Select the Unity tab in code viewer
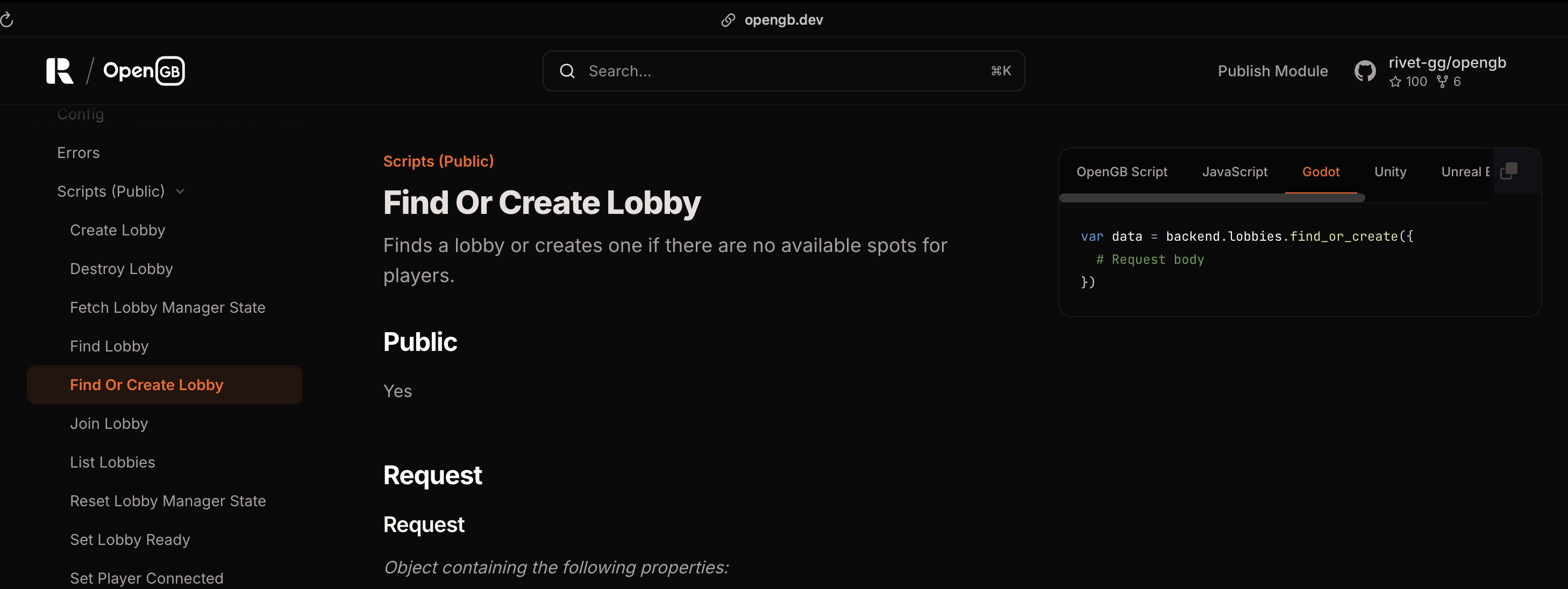 1391,170
